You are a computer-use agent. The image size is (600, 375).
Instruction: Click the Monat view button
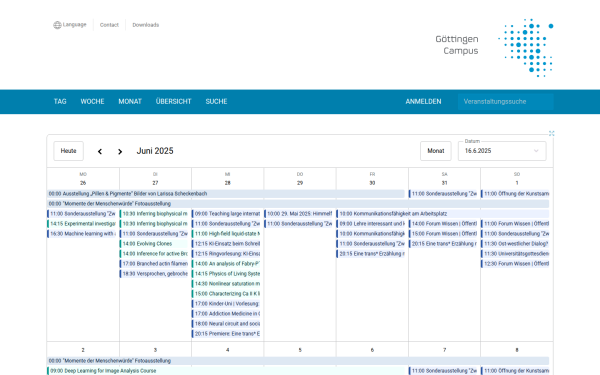pos(436,151)
